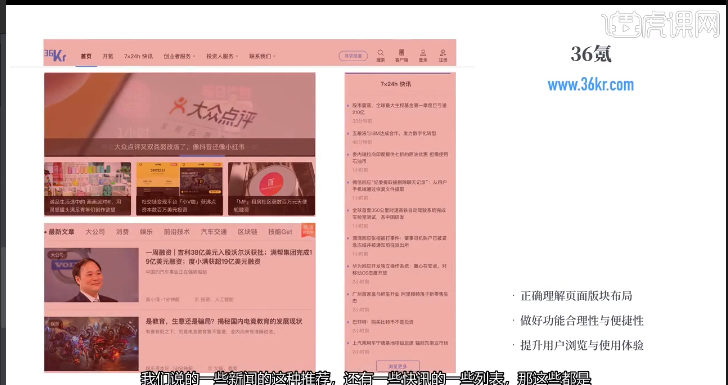Click the www.36kr.com link

(591, 85)
